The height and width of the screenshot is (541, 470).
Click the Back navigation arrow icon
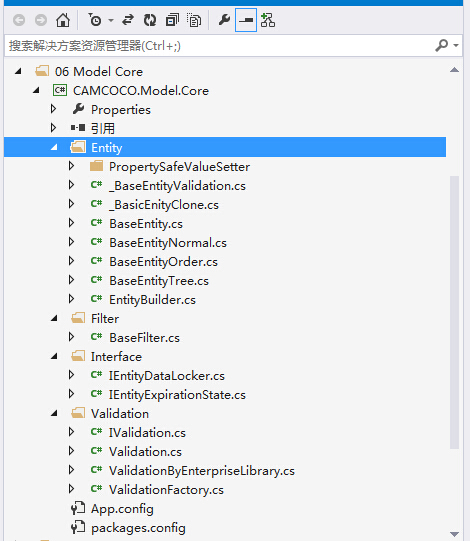pos(19,20)
